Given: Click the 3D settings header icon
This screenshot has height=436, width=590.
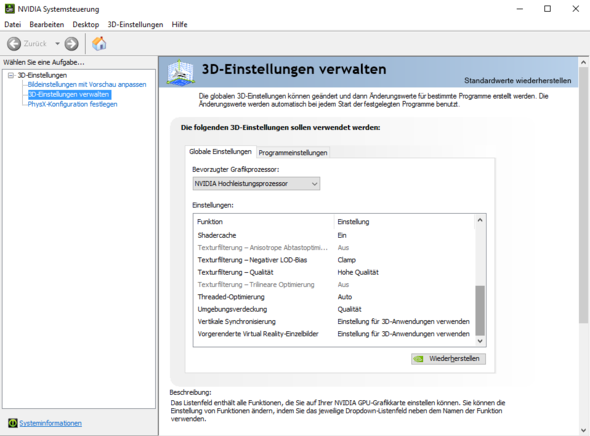Looking at the screenshot, I should [181, 72].
